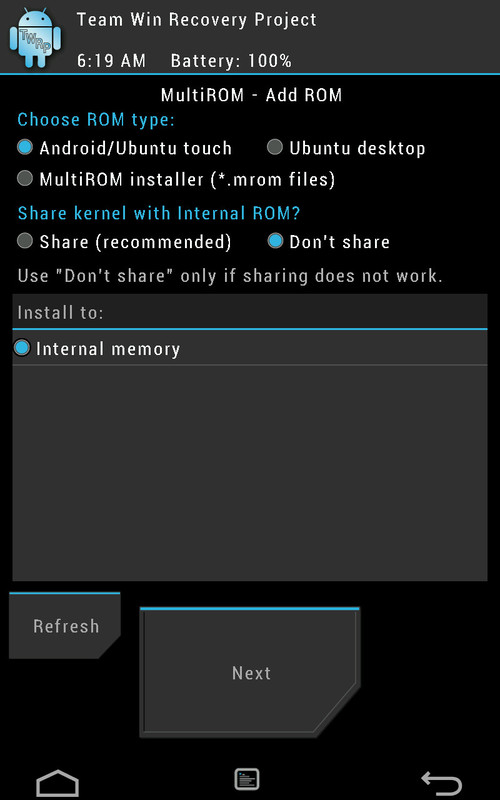
Task: Click the 6:19 AM clock text
Action: [111, 61]
